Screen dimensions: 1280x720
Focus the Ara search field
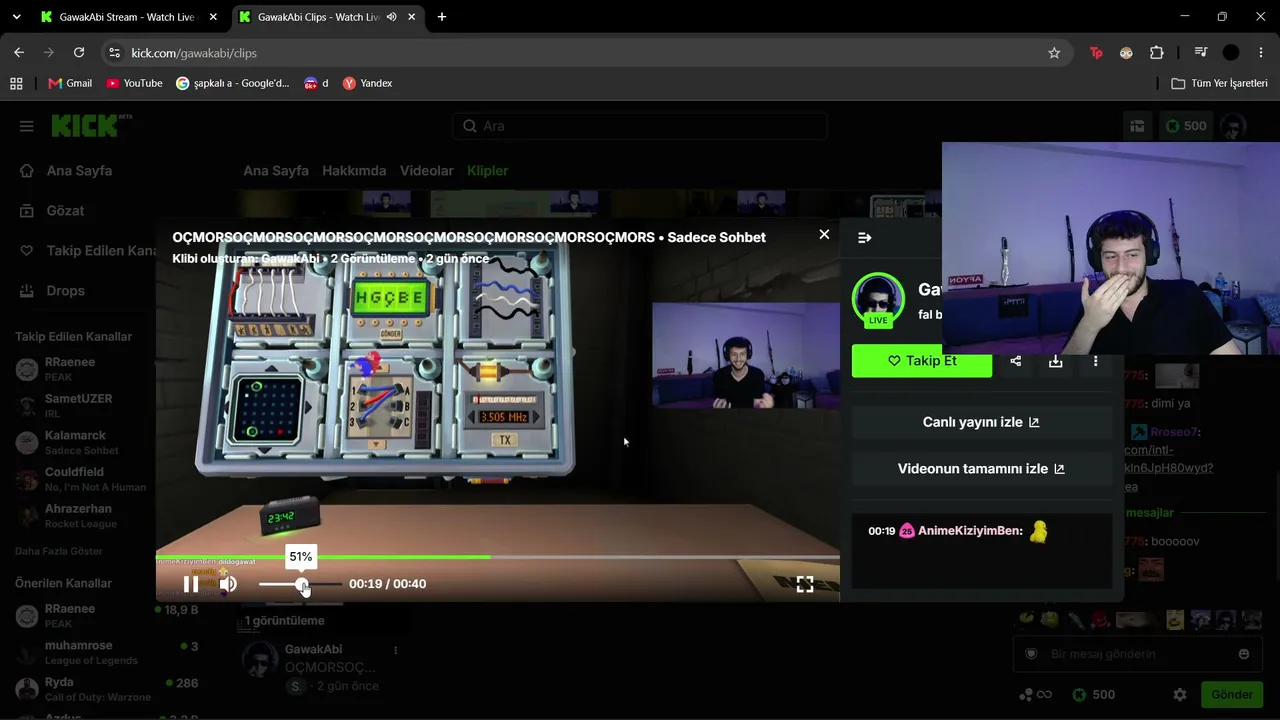640,126
